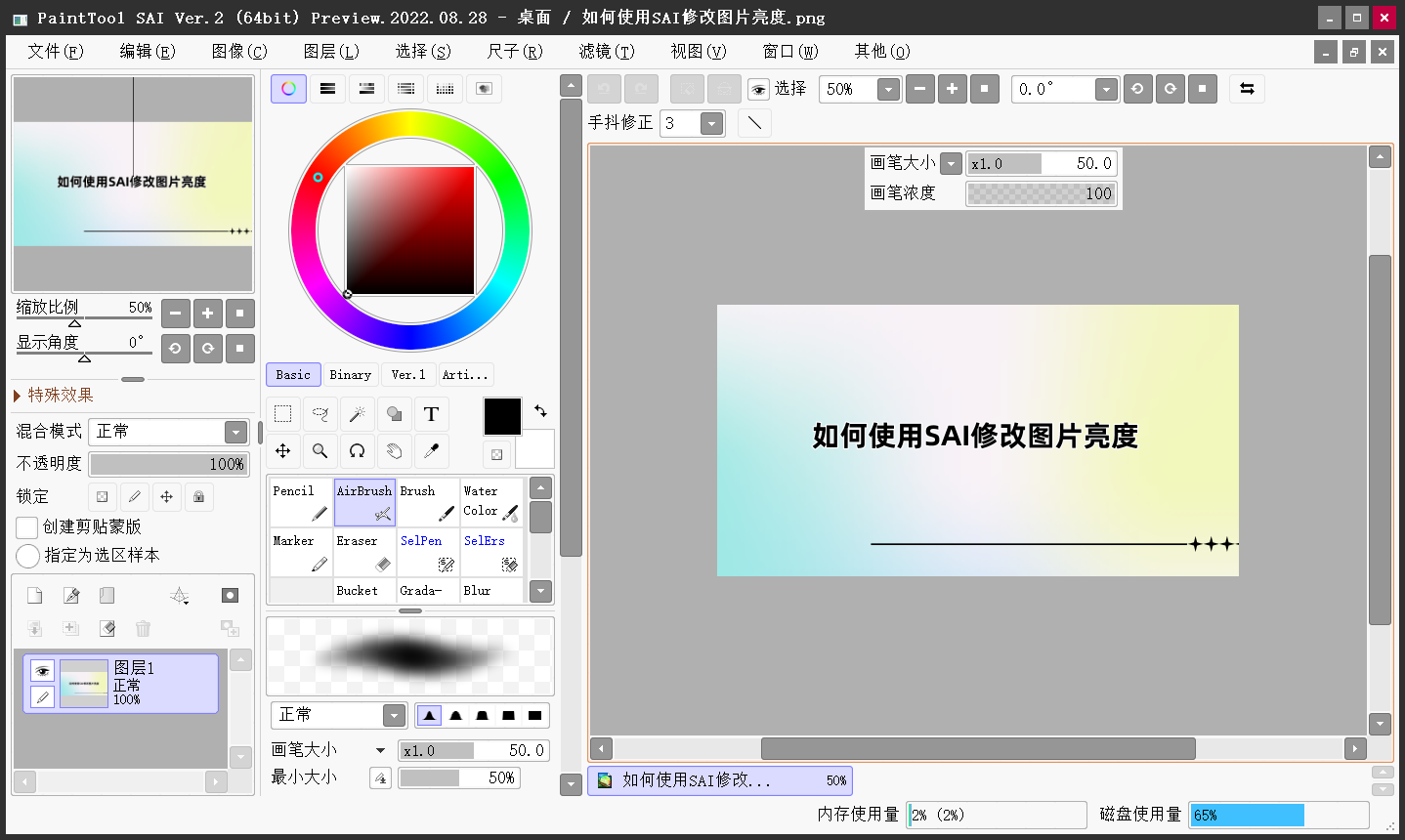Open the 文件 menu
Image resolution: width=1405 pixels, height=840 pixels.
pos(56,51)
